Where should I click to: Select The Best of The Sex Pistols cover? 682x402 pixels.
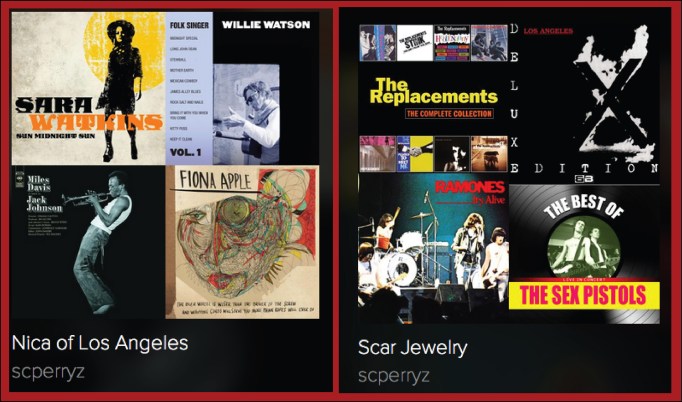coord(585,254)
